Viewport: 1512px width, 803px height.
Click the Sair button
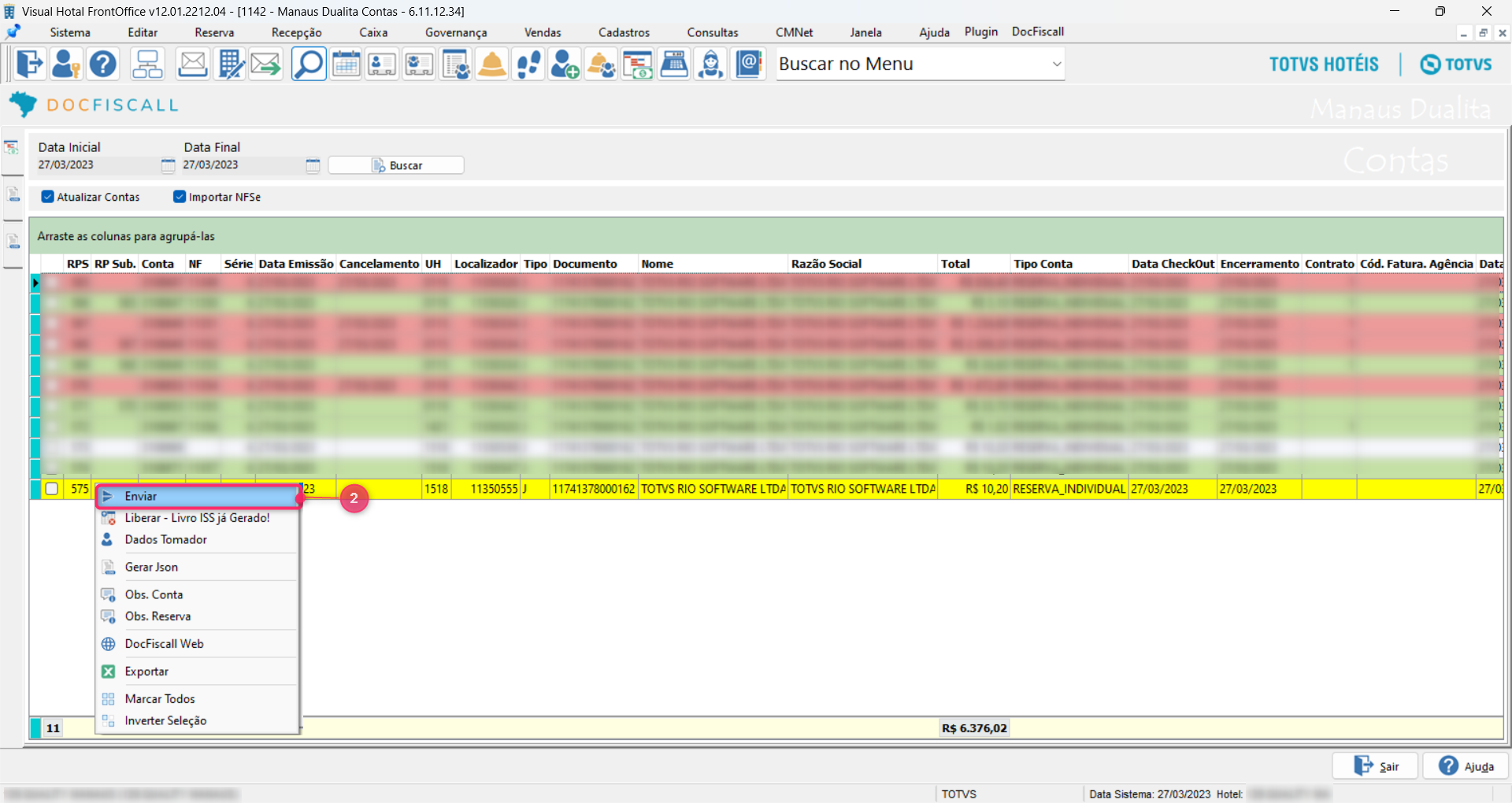point(1375,766)
